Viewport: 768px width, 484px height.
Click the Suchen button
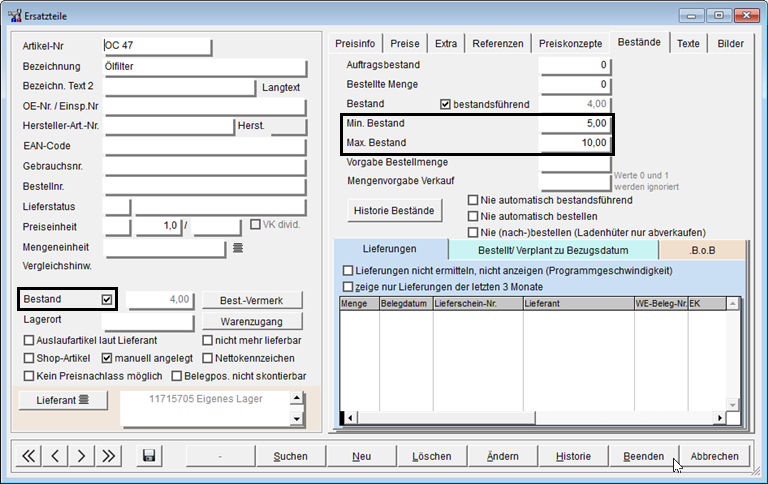pyautogui.click(x=290, y=456)
